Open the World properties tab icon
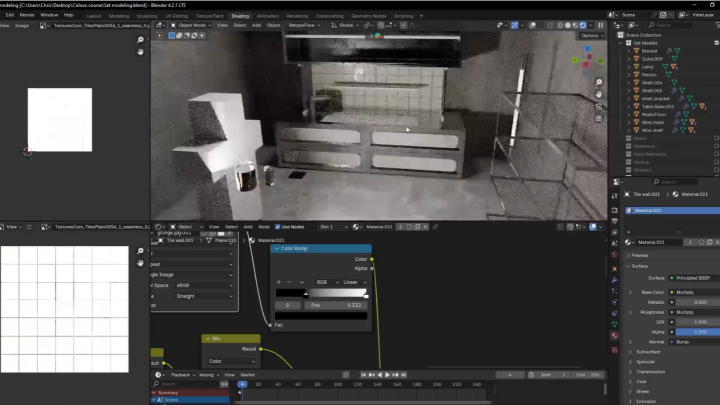This screenshot has height=405, width=720. [615, 254]
